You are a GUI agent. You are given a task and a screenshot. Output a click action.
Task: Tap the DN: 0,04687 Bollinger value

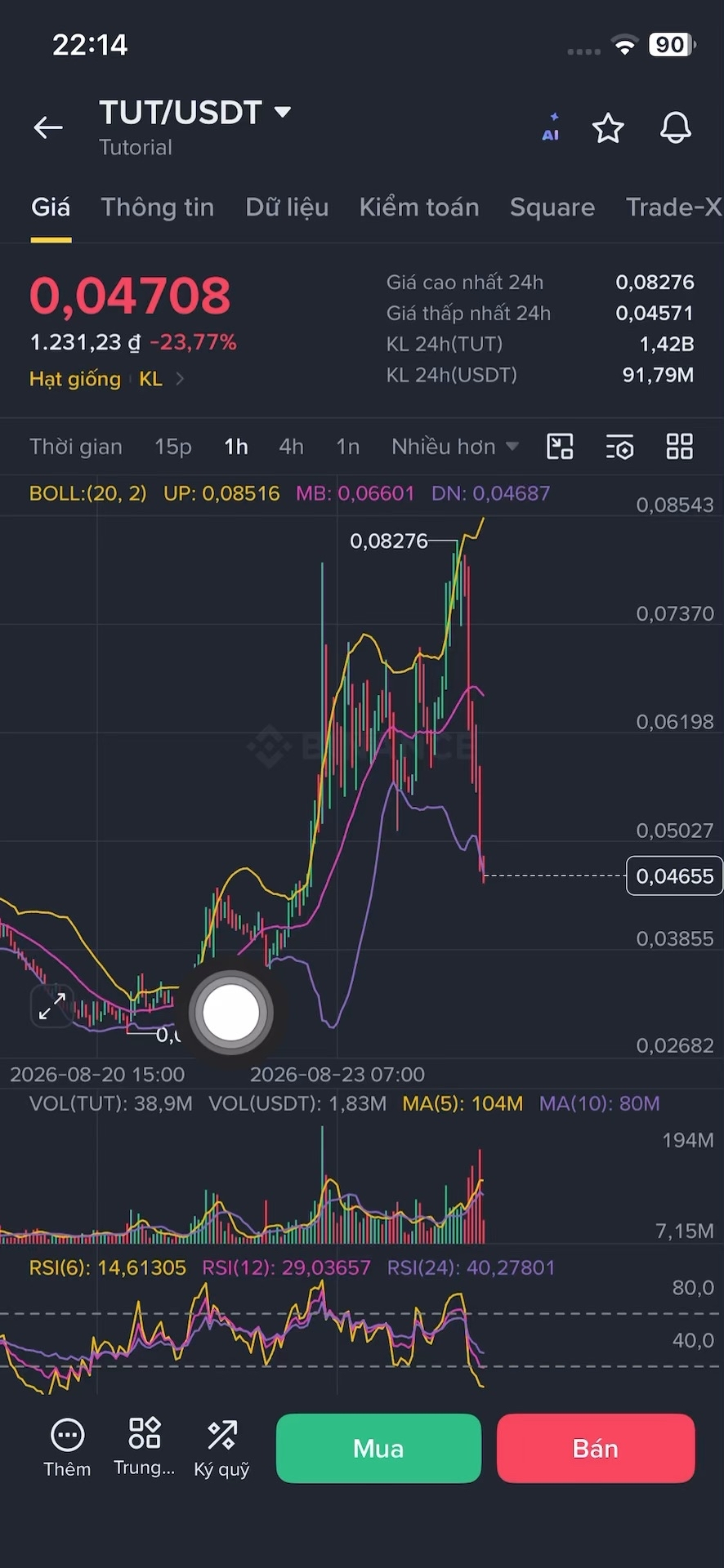490,493
